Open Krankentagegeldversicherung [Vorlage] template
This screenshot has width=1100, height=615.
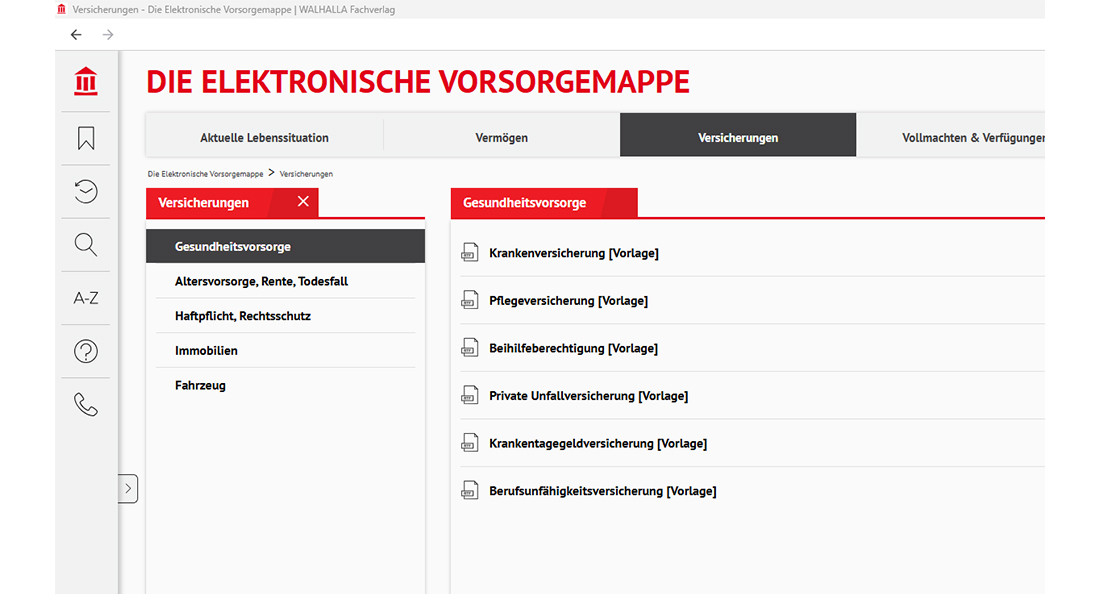[598, 444]
